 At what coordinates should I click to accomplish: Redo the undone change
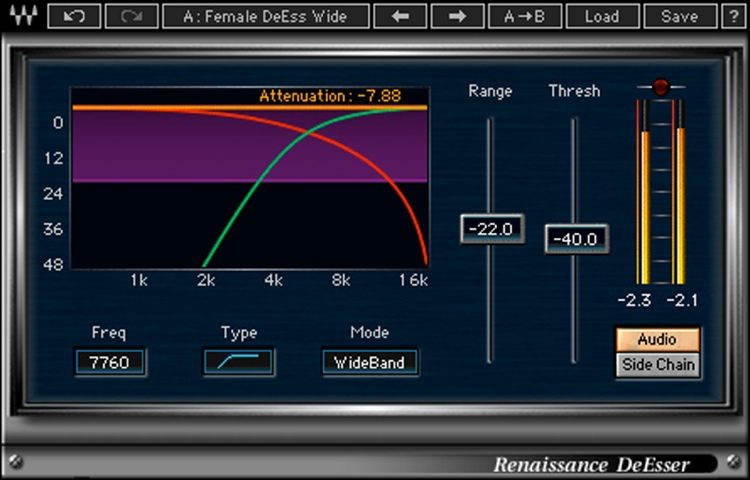tap(132, 17)
